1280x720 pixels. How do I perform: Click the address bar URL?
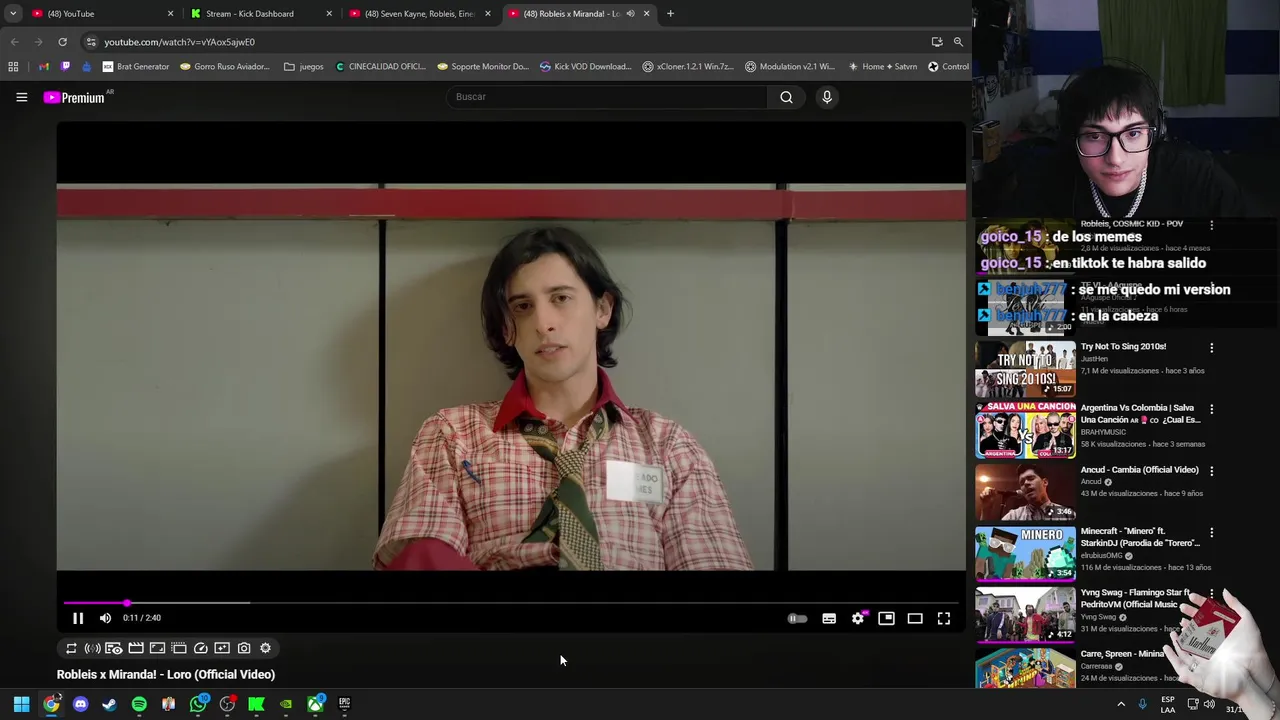pos(180,42)
